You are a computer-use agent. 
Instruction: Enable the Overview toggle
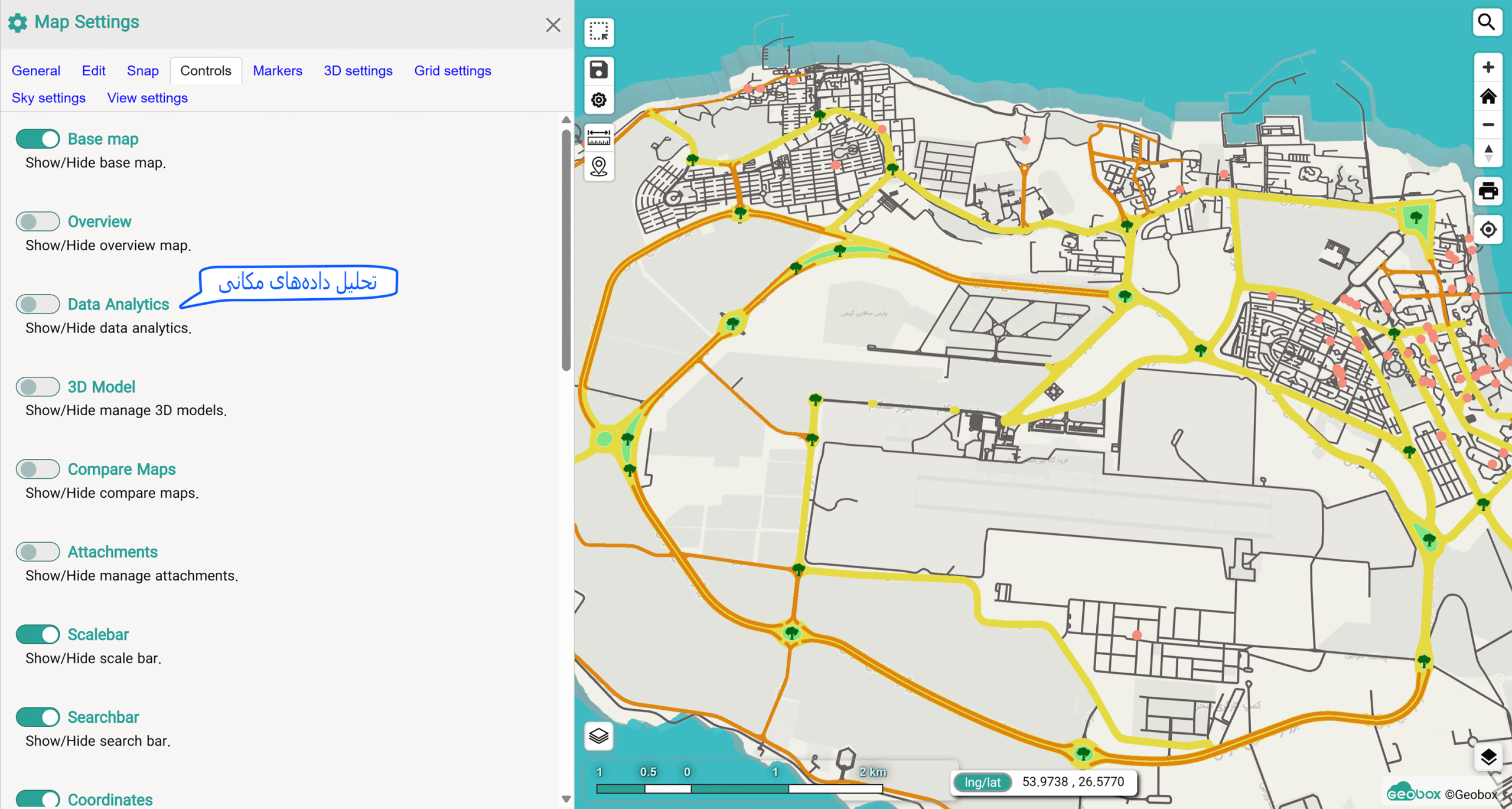[38, 221]
